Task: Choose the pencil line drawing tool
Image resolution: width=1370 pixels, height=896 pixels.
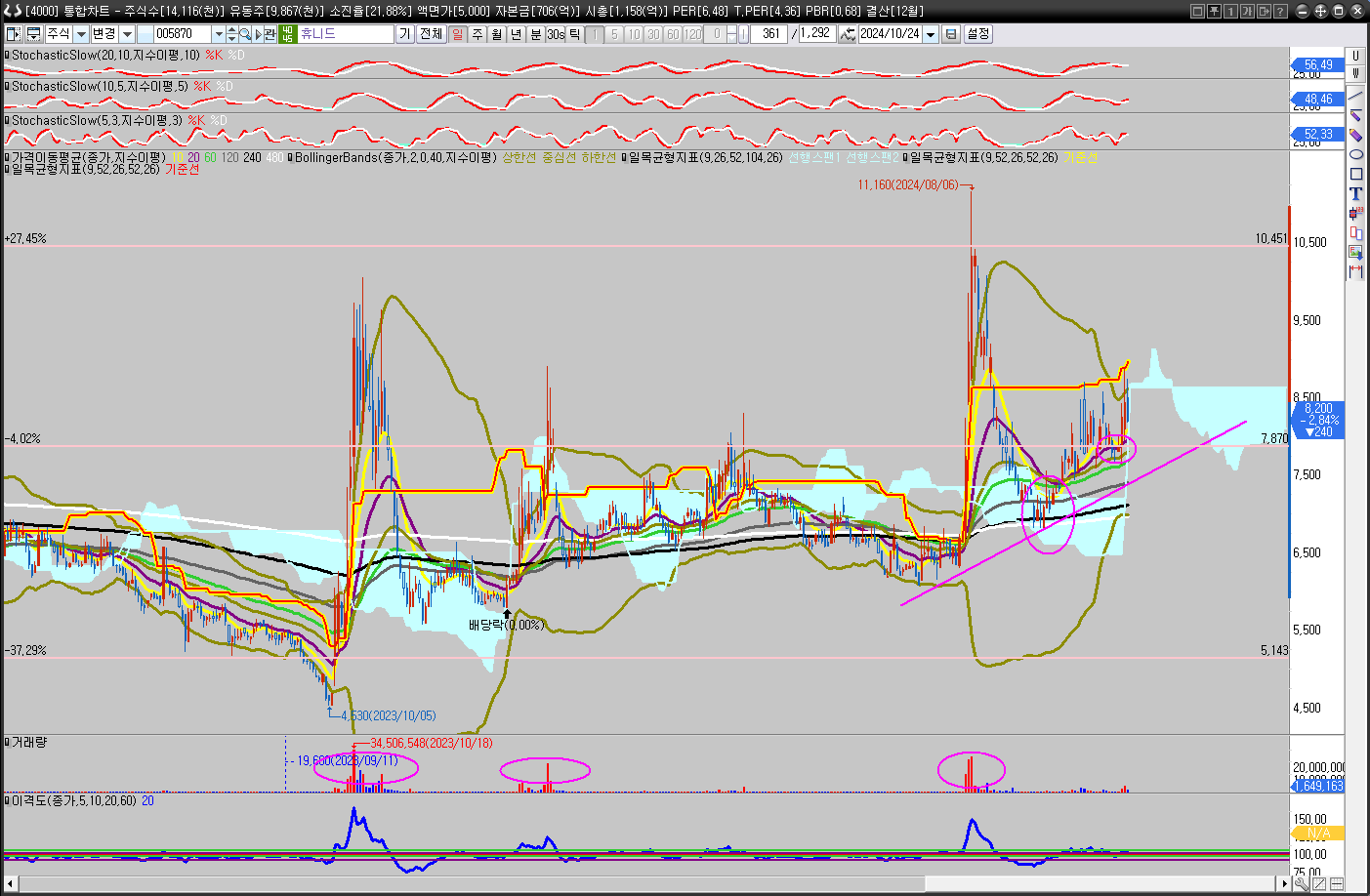Action: 1355,115
